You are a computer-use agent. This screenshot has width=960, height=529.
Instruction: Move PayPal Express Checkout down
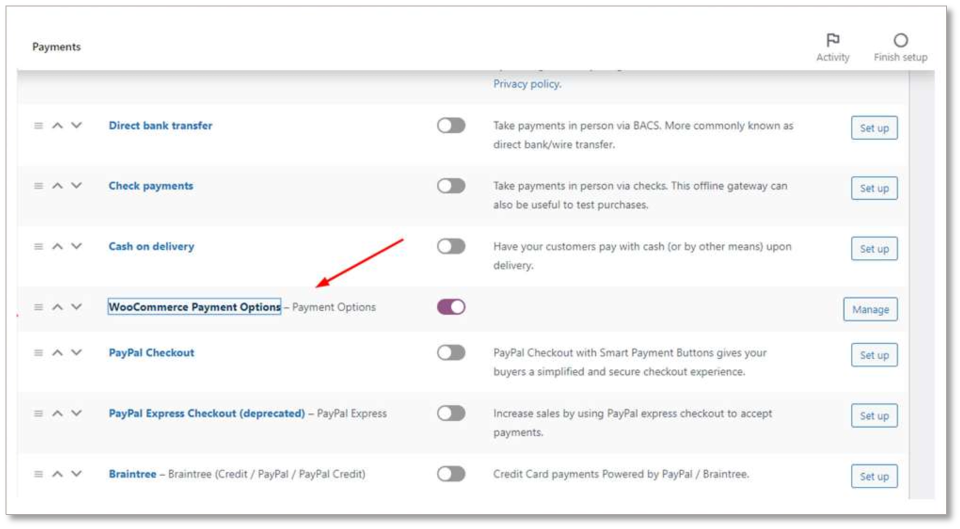[x=77, y=413]
